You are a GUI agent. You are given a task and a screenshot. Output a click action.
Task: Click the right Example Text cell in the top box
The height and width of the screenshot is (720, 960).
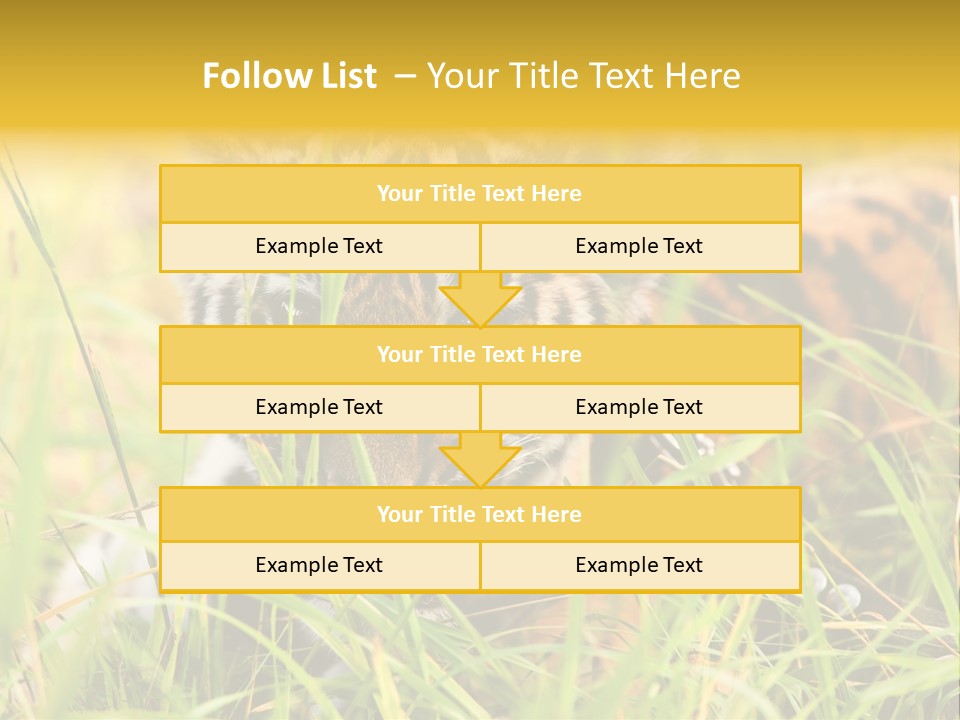639,246
